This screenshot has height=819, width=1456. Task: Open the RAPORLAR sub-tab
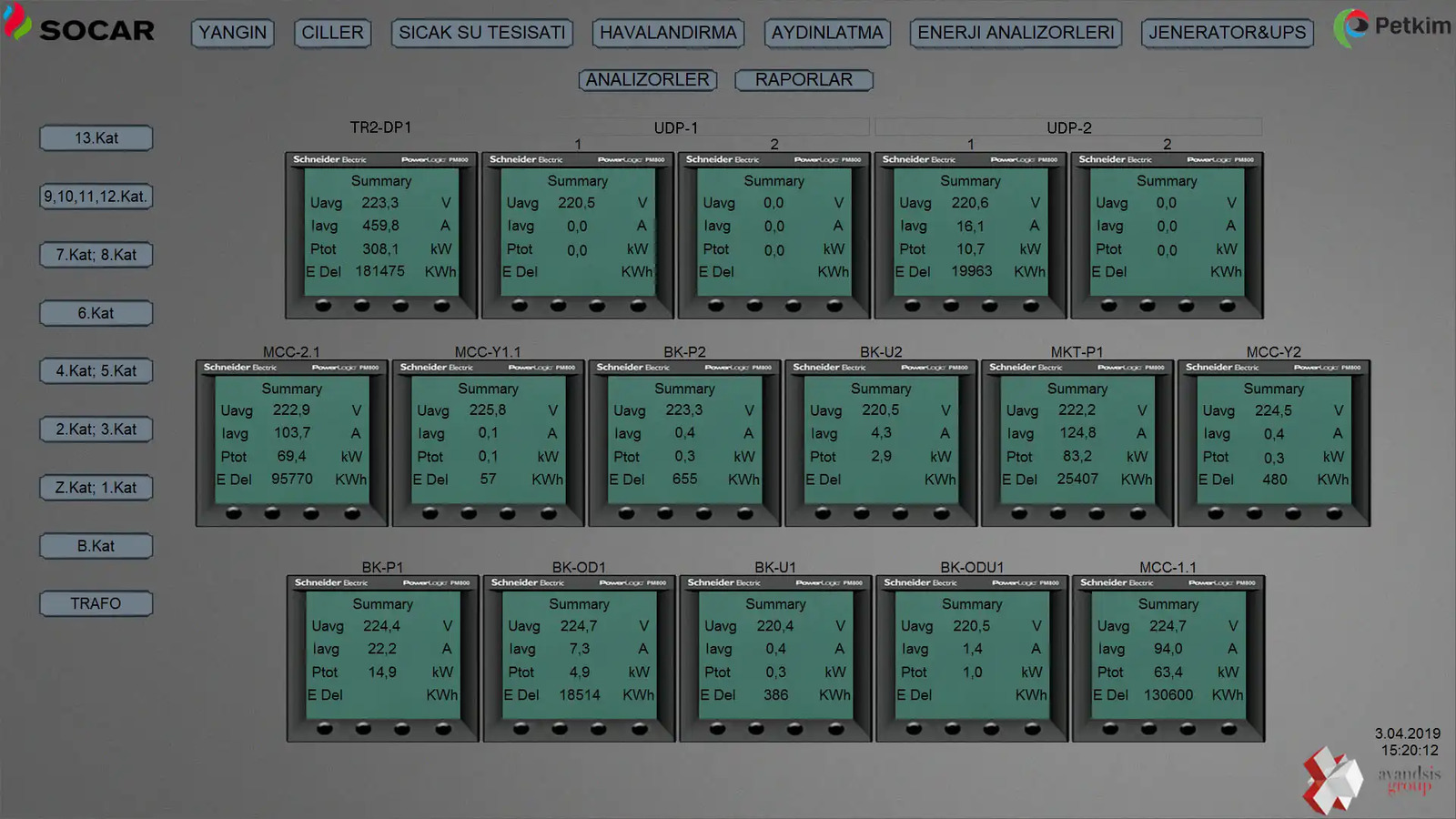pyautogui.click(x=804, y=80)
